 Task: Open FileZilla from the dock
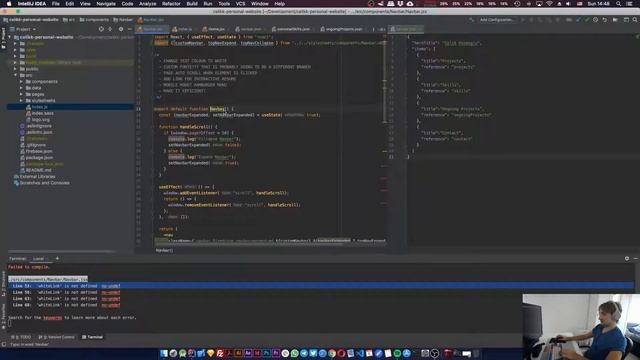[x=220, y=353]
